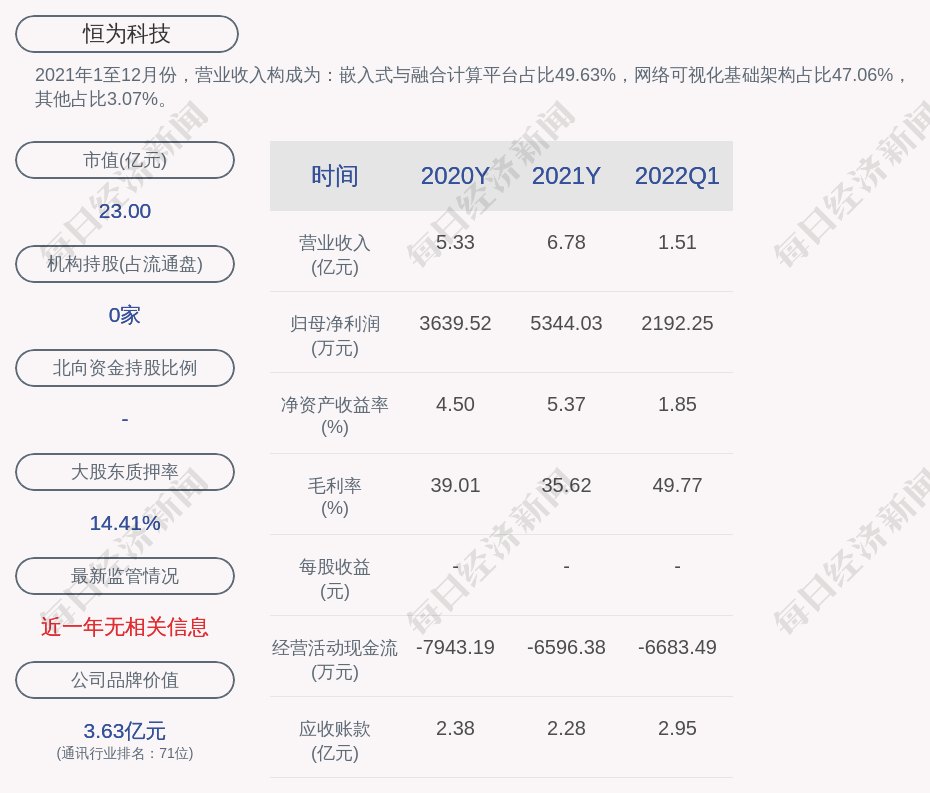
Task: Click the 归母净利润(万元) row label
Action: [334, 336]
